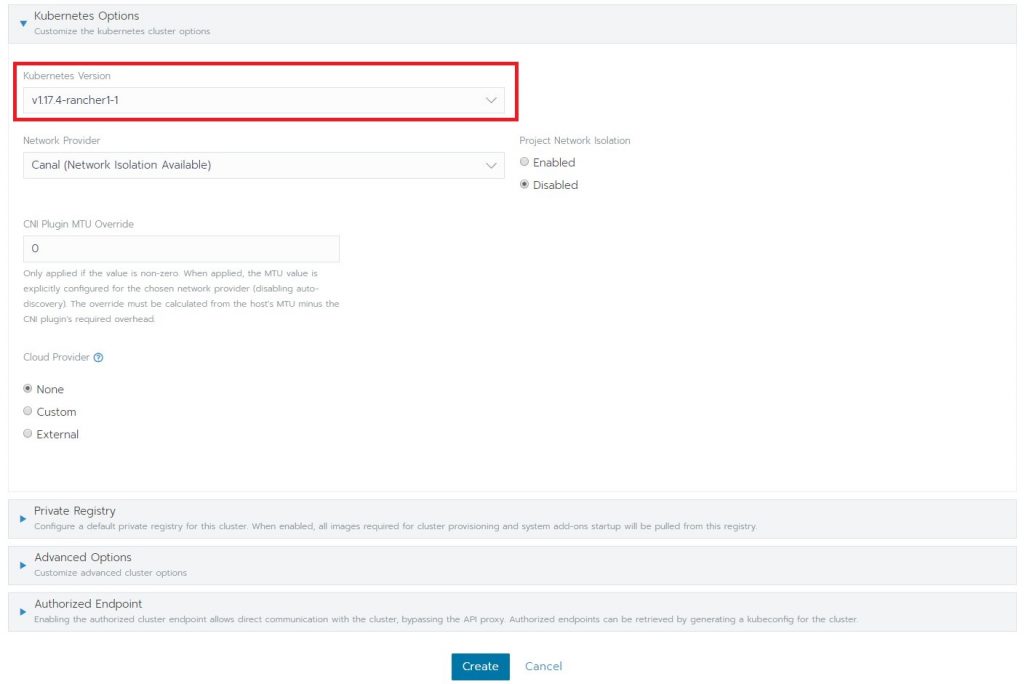Click the Cloud Provider label text

(56, 357)
